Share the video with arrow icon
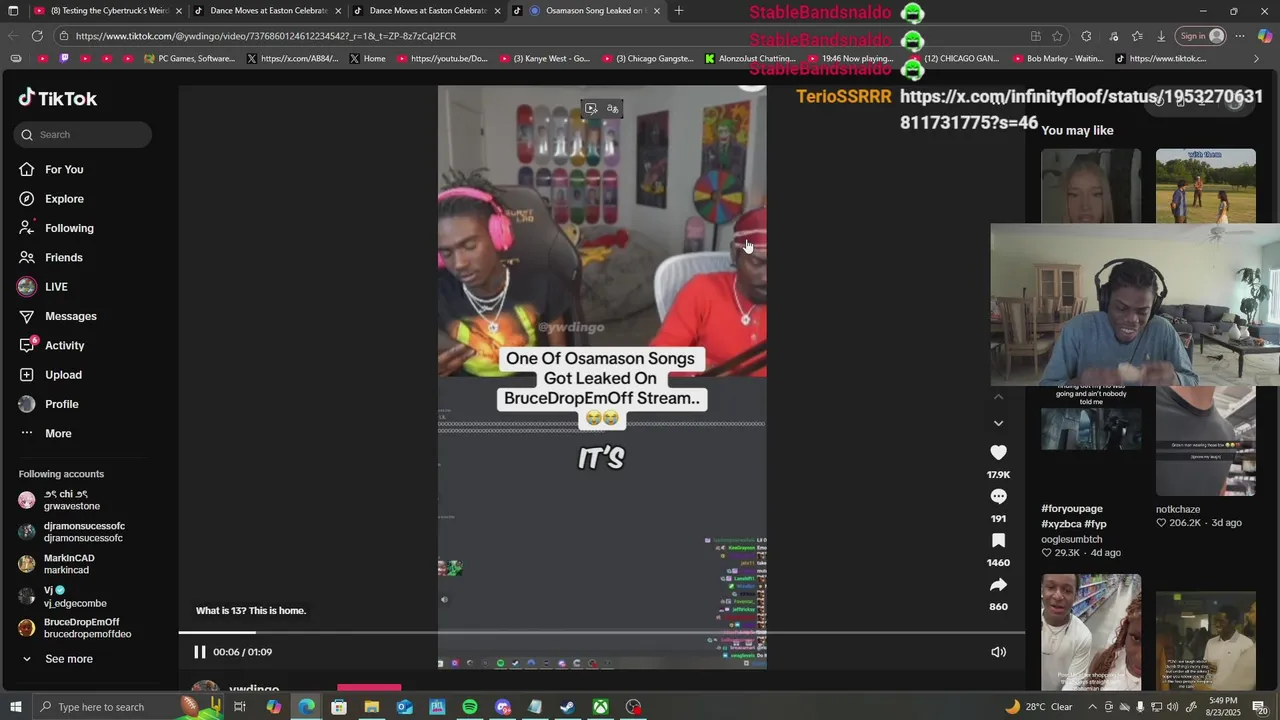Screen dimensions: 1280x720 (998, 585)
